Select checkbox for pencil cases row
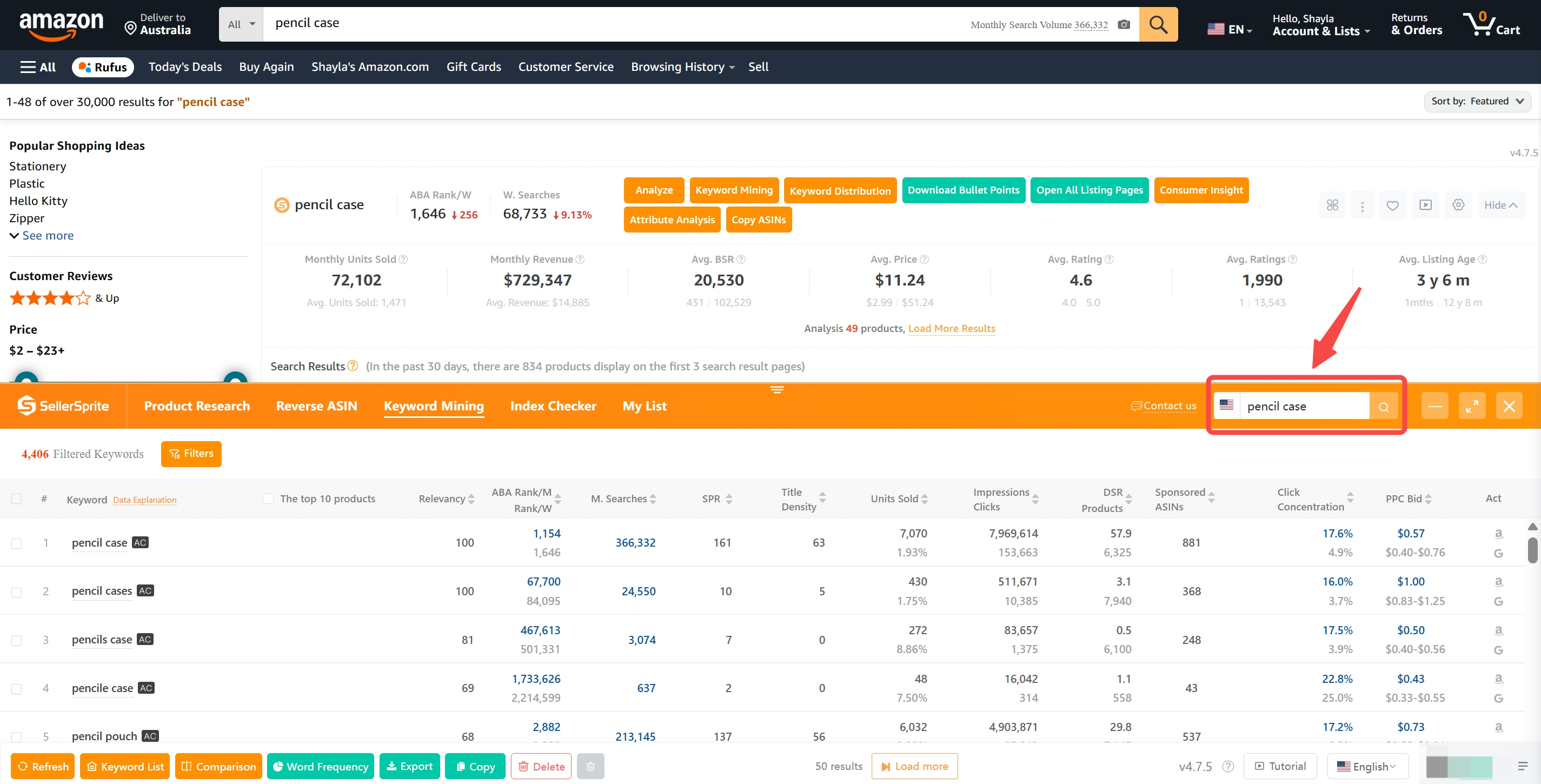This screenshot has width=1541, height=784. (x=16, y=592)
